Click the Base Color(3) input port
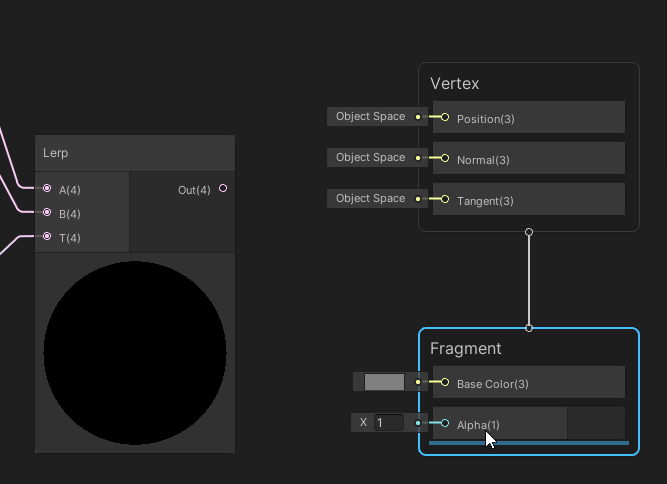The image size is (667, 484). click(x=445, y=382)
